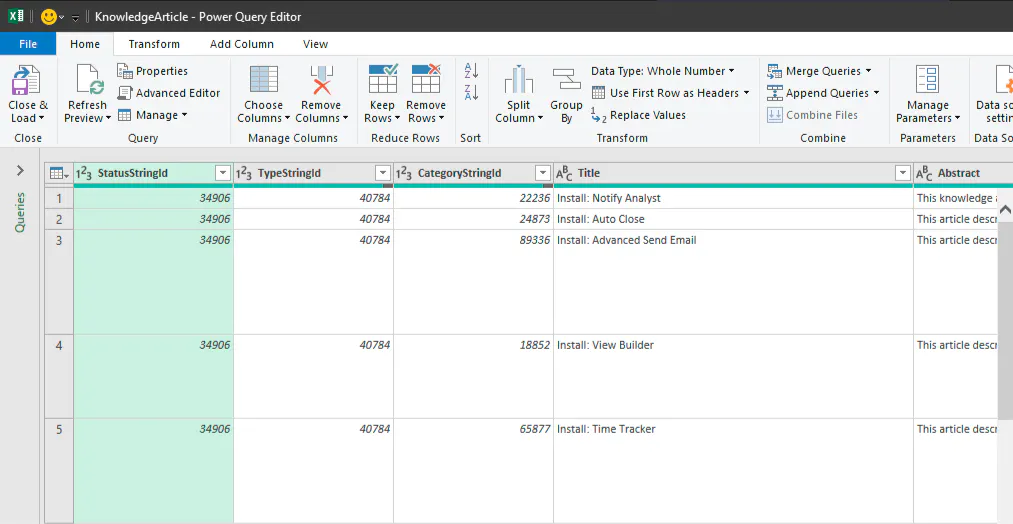Expand the Merge Queries dropdown arrow

[868, 71]
